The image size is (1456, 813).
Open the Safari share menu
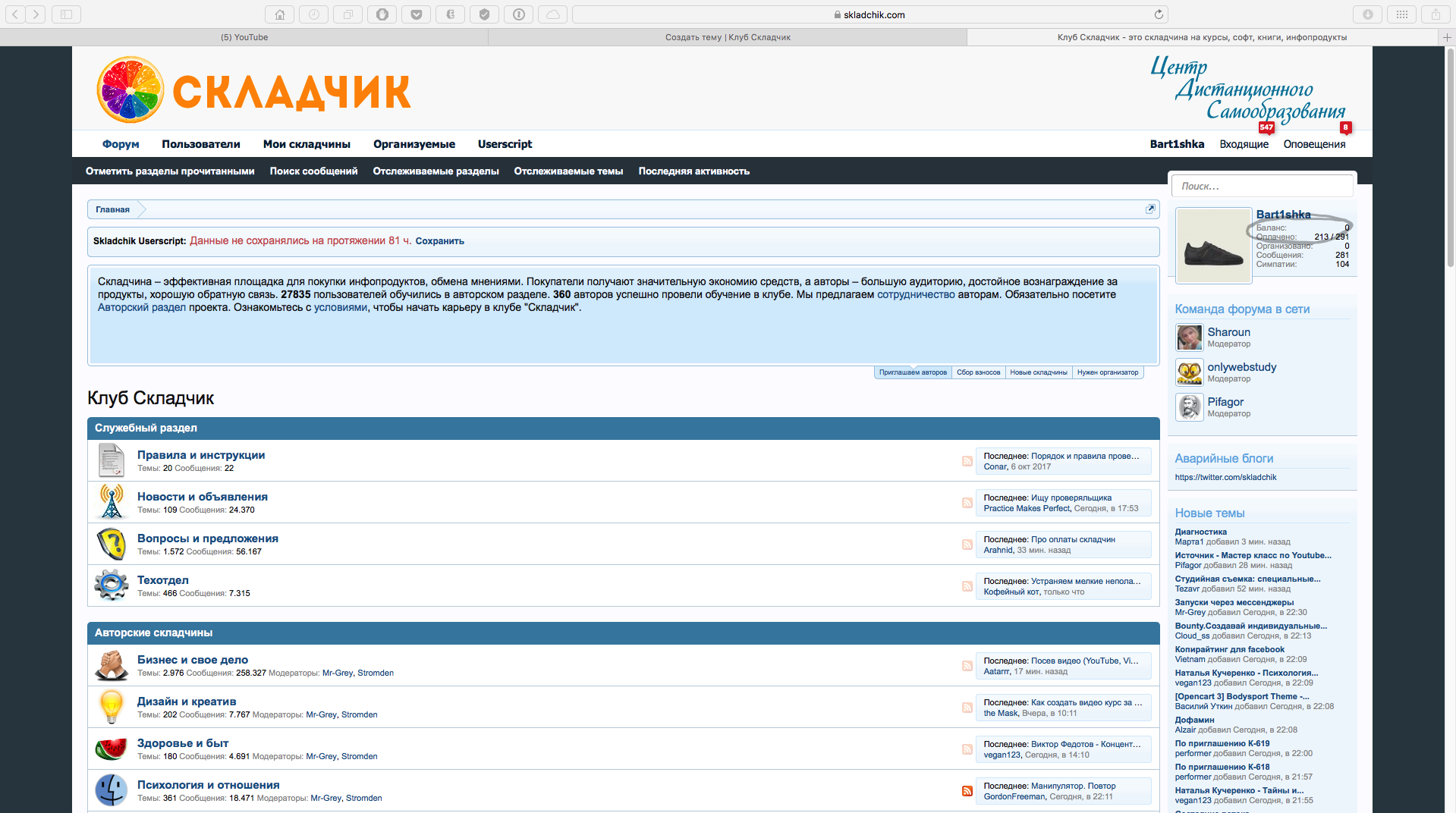click(x=1436, y=14)
